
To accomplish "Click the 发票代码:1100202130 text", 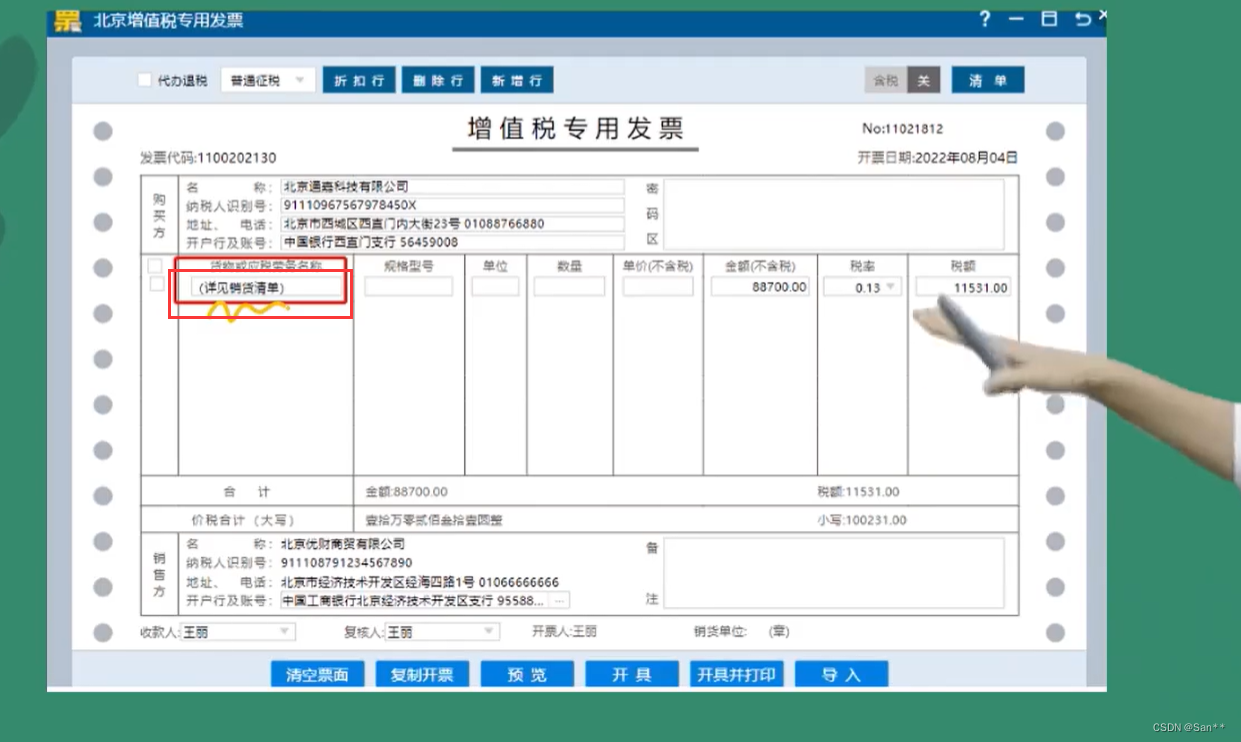I will [208, 158].
